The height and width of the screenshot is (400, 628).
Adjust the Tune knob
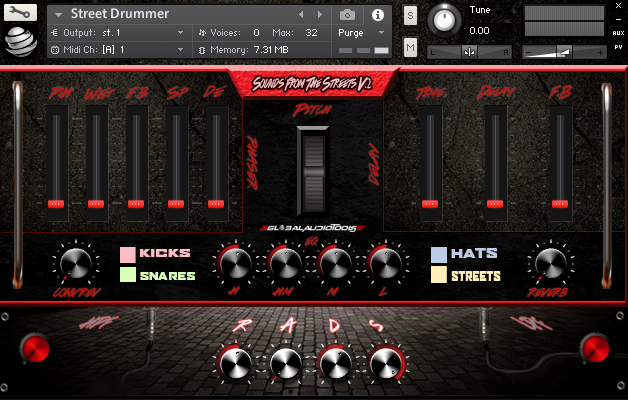click(444, 20)
